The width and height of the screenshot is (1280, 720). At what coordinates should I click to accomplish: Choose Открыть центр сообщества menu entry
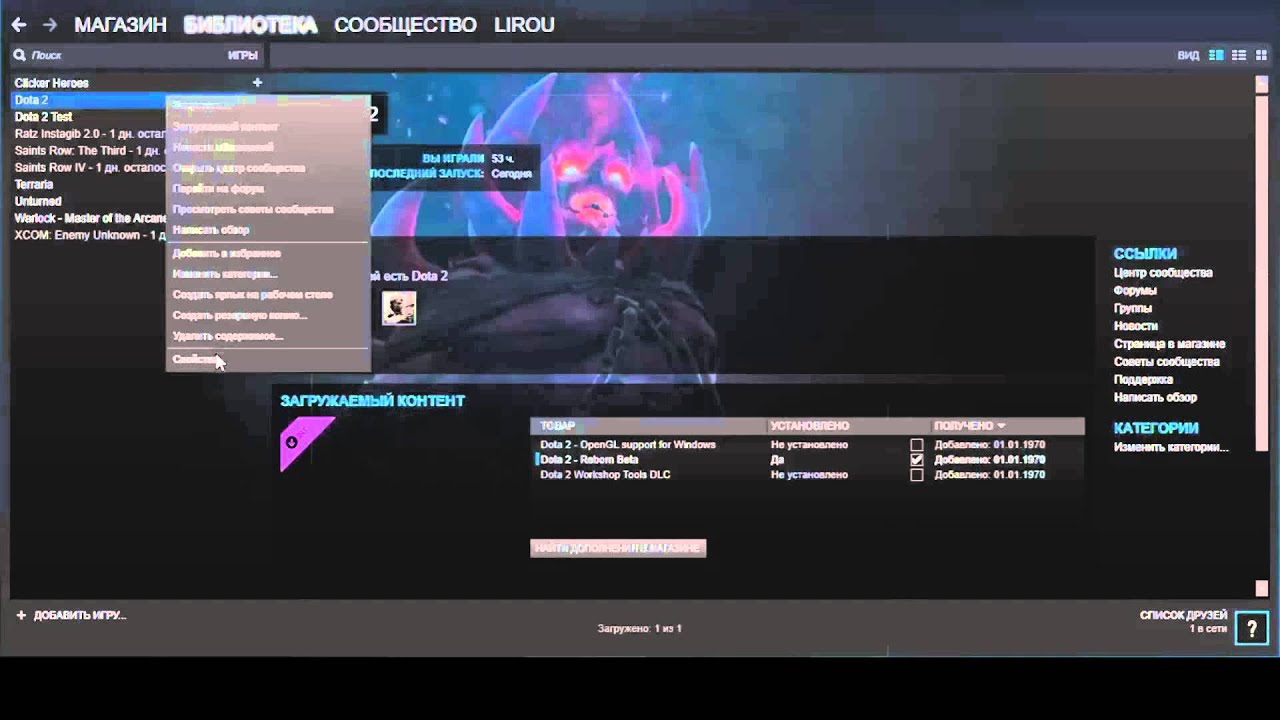pos(268,168)
